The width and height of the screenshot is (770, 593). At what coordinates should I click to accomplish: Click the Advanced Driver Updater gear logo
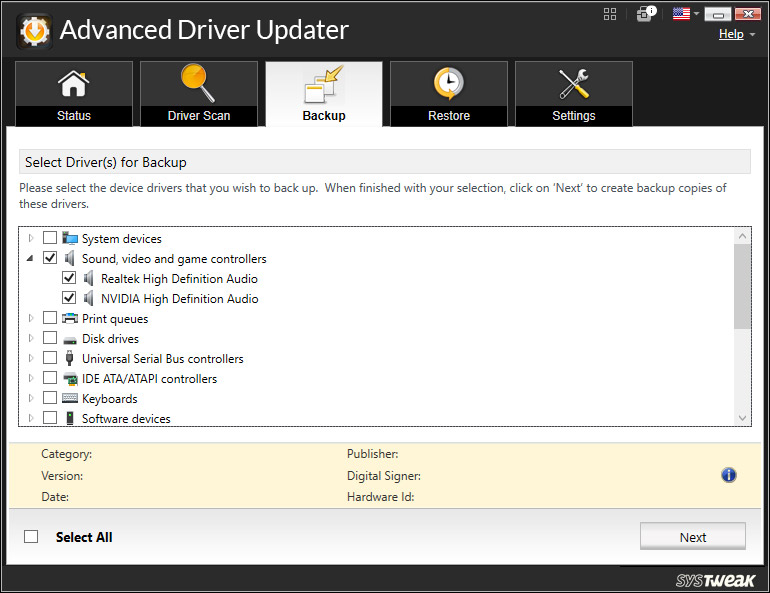coord(34,31)
